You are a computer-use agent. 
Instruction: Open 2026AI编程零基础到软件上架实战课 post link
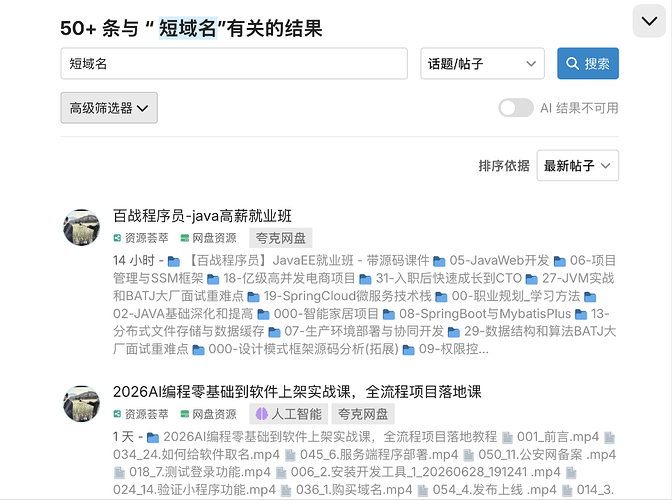point(297,392)
